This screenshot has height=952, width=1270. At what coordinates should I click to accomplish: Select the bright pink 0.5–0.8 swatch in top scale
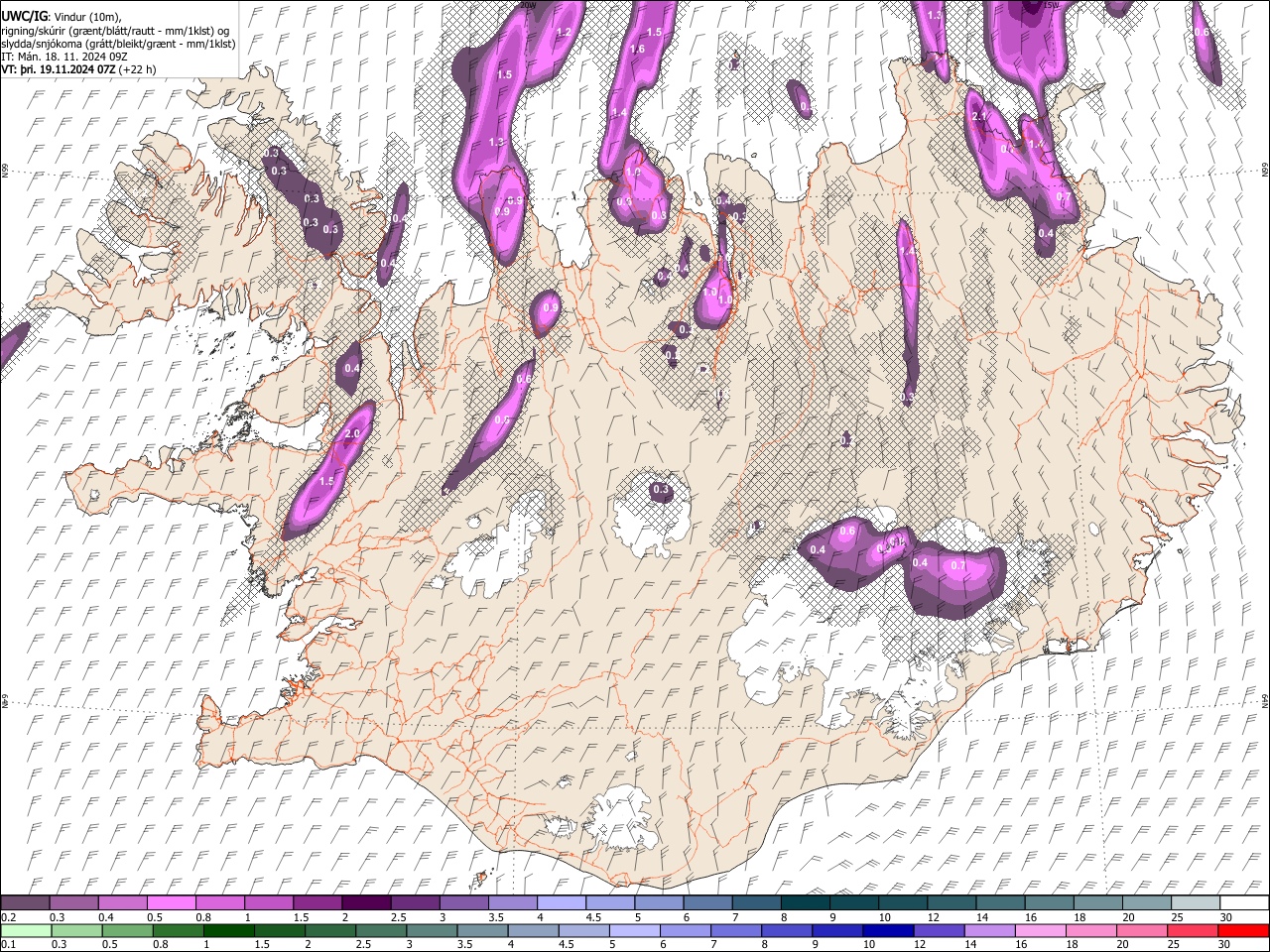tap(171, 902)
